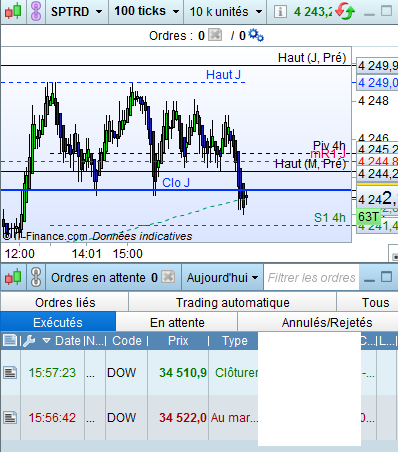
Task: Click the 15:56:42 time cell
Action: [x=52, y=417]
